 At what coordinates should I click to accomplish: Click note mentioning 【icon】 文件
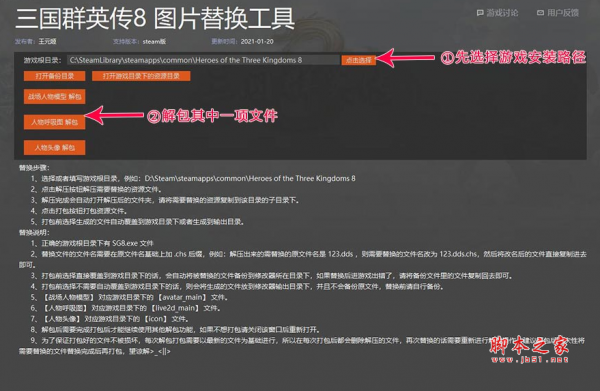coord(109,319)
